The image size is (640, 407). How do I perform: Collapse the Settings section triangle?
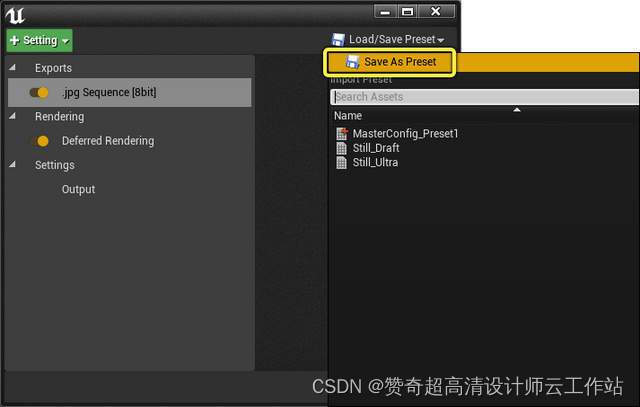(13, 165)
